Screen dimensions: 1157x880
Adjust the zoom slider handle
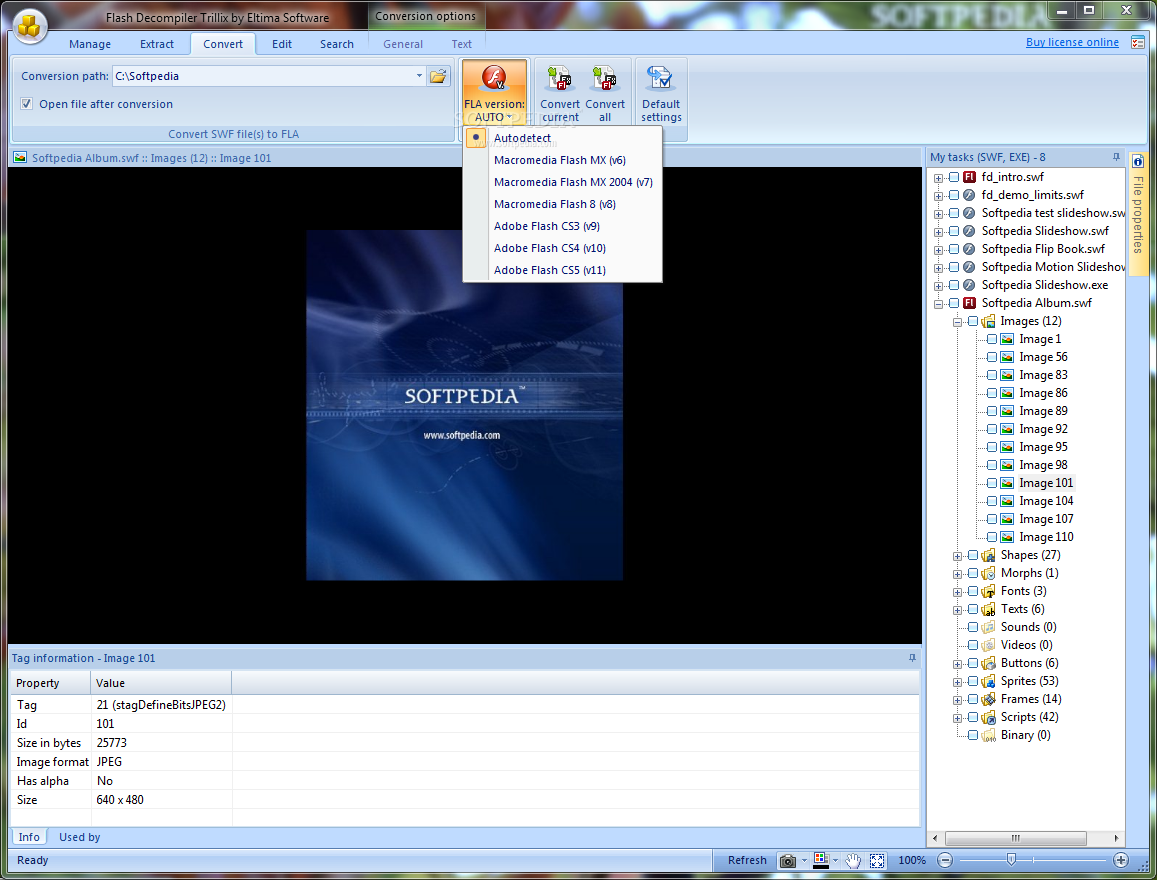(x=1011, y=859)
